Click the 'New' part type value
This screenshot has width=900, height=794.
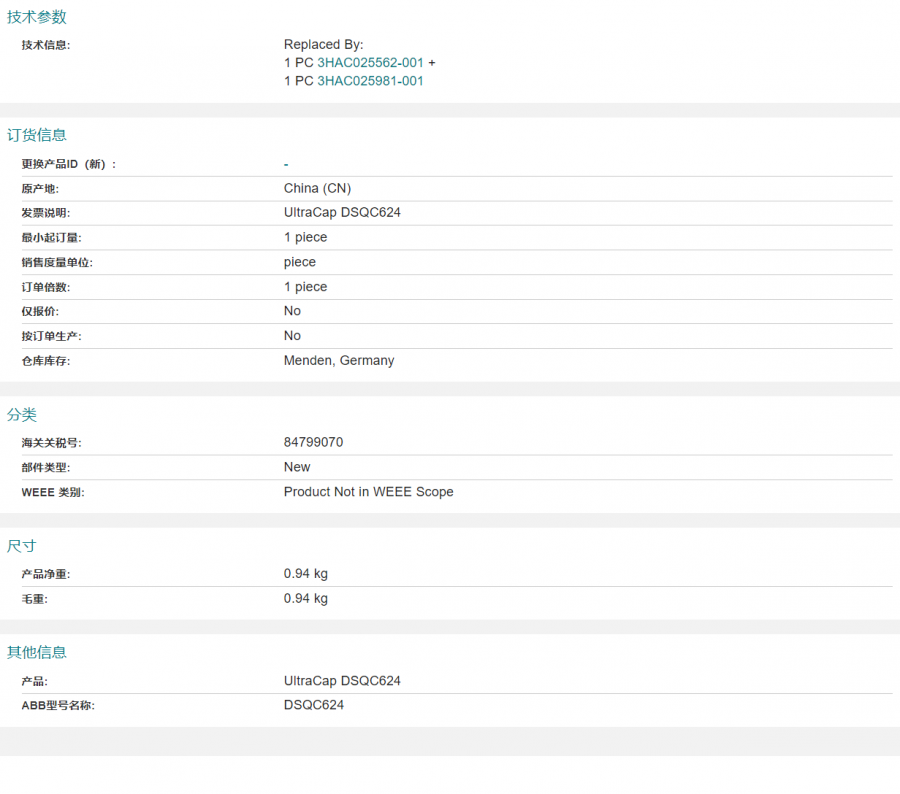297,467
